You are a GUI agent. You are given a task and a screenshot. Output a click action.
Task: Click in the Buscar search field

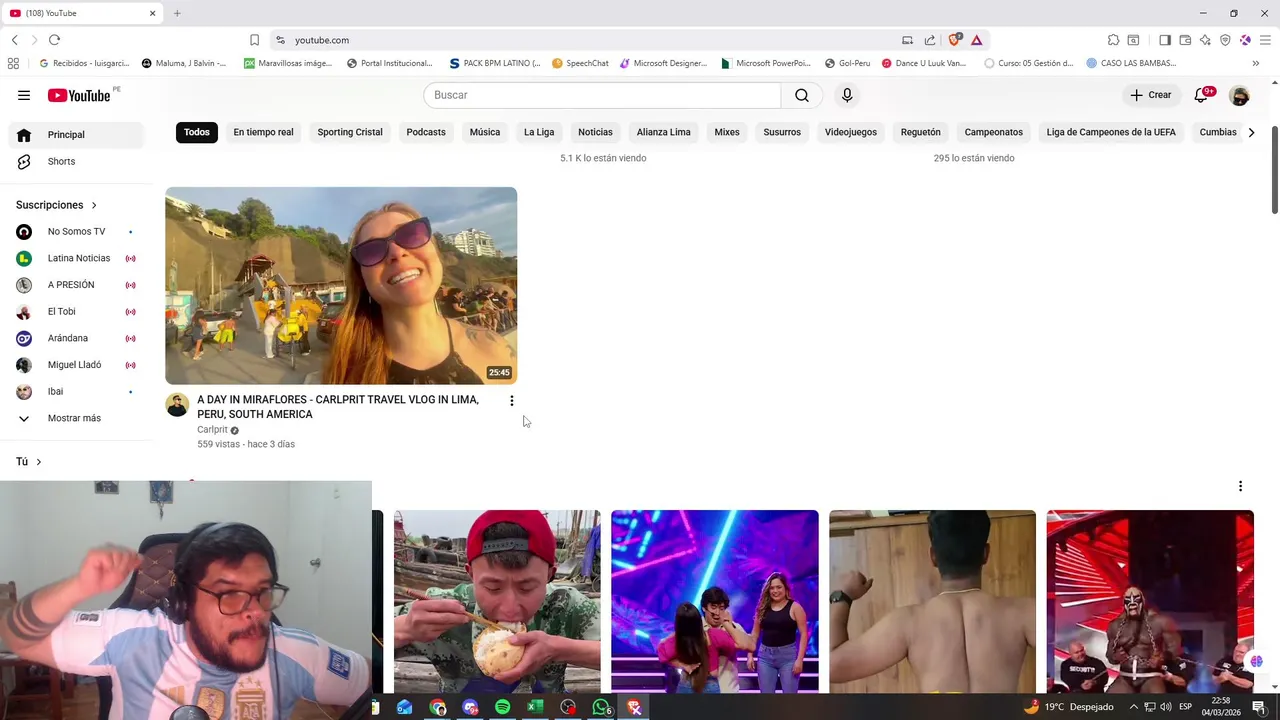coord(602,95)
